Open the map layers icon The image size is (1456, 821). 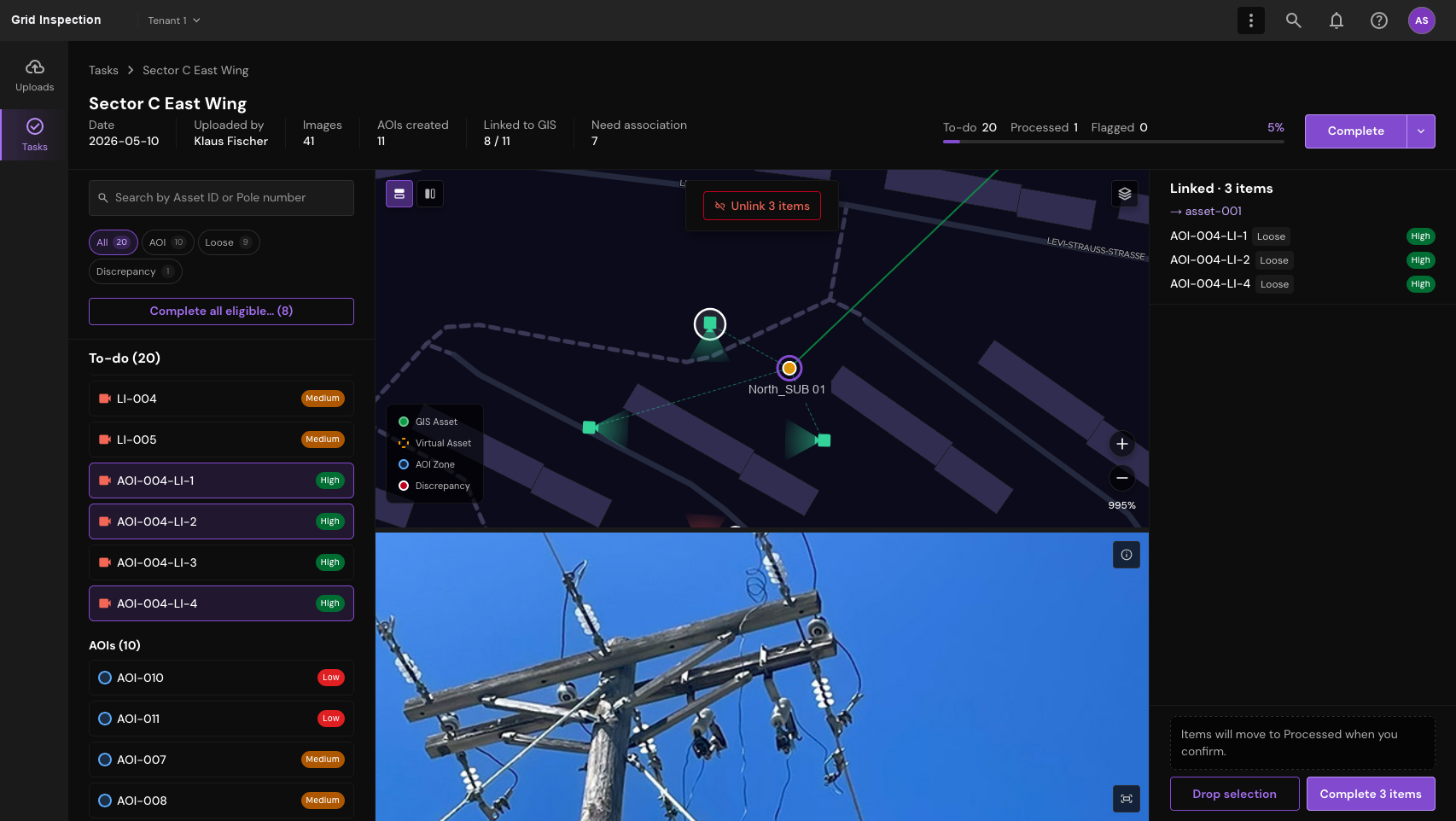[x=1125, y=194]
